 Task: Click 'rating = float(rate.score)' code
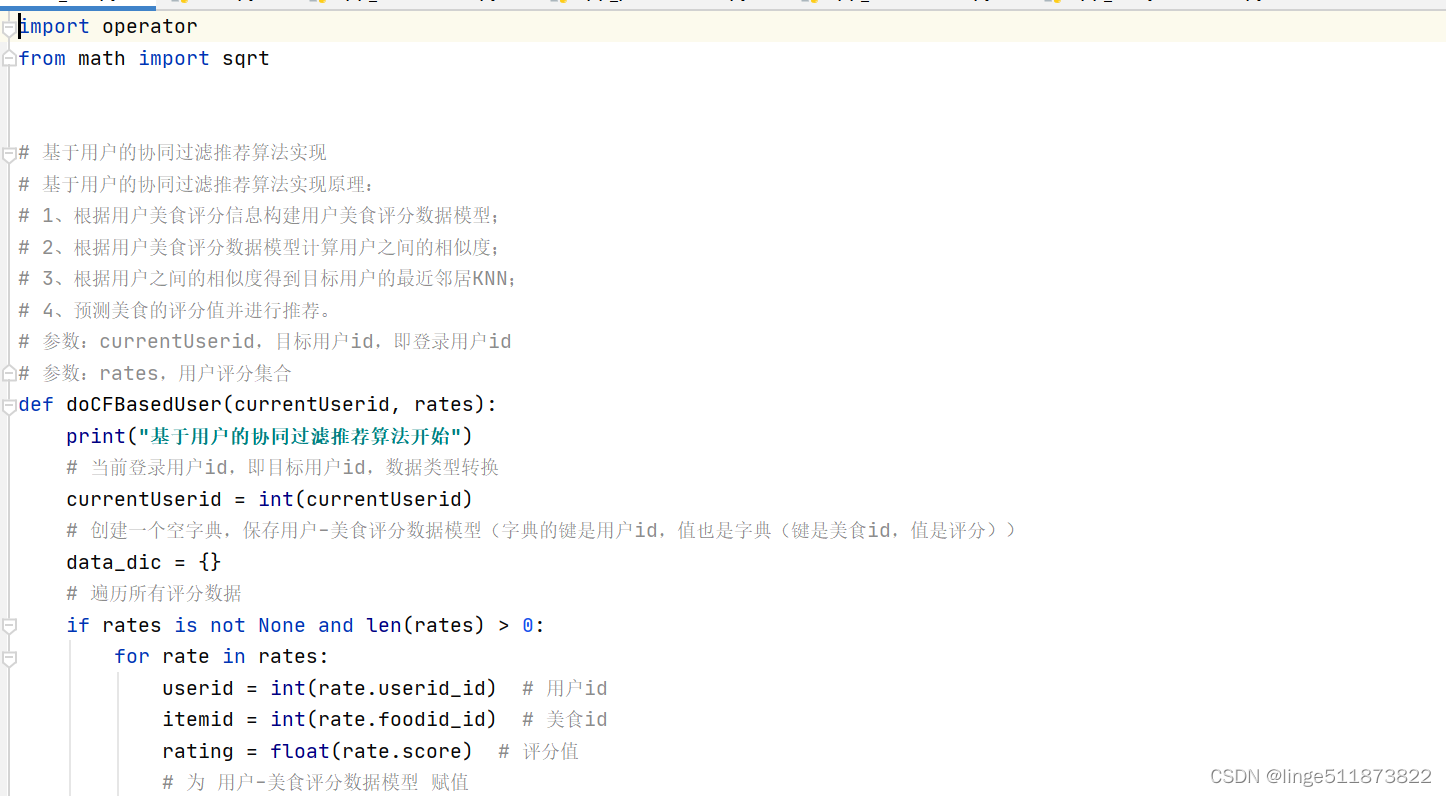[x=318, y=752]
